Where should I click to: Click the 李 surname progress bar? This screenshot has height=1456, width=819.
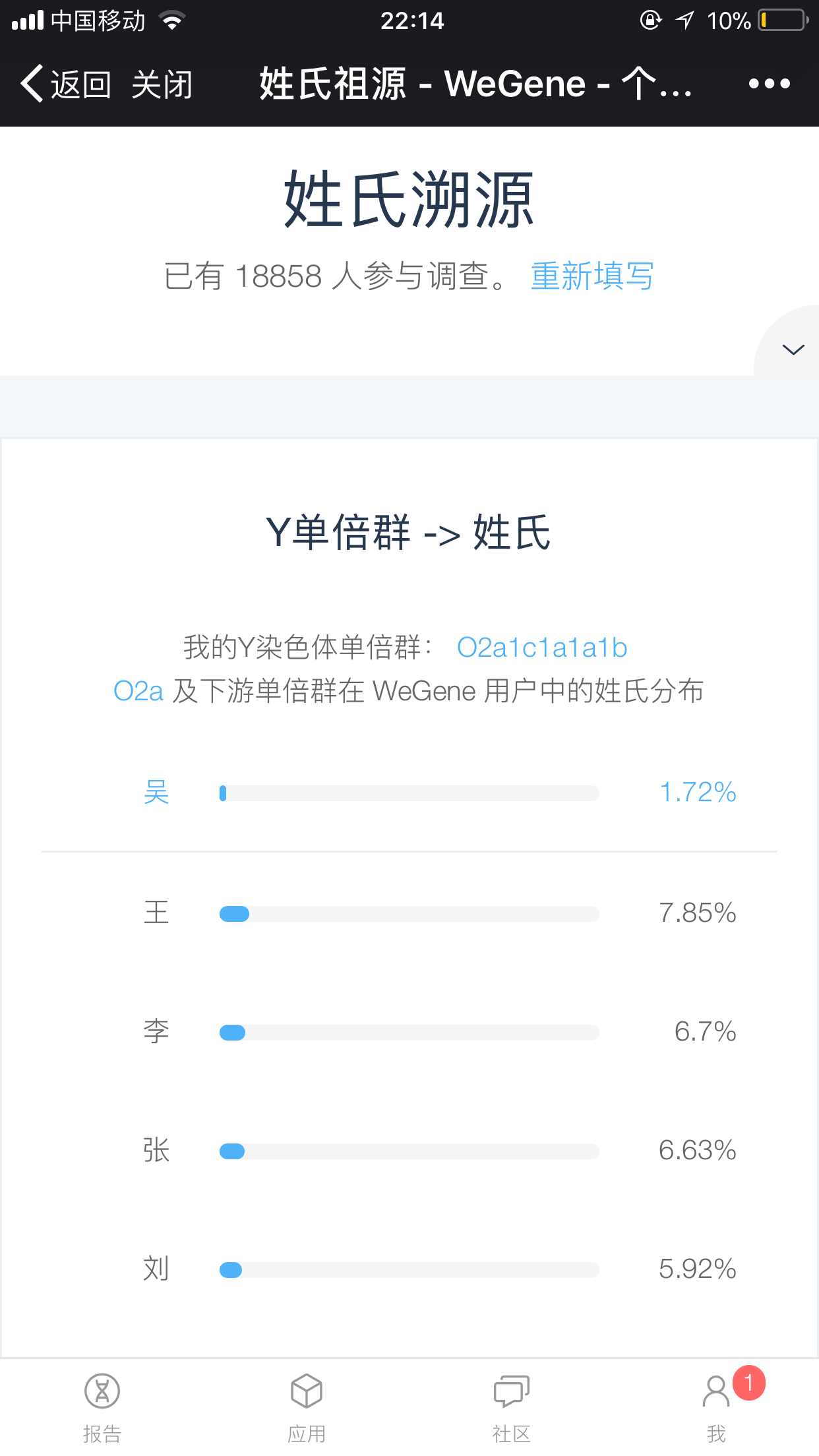click(409, 1032)
